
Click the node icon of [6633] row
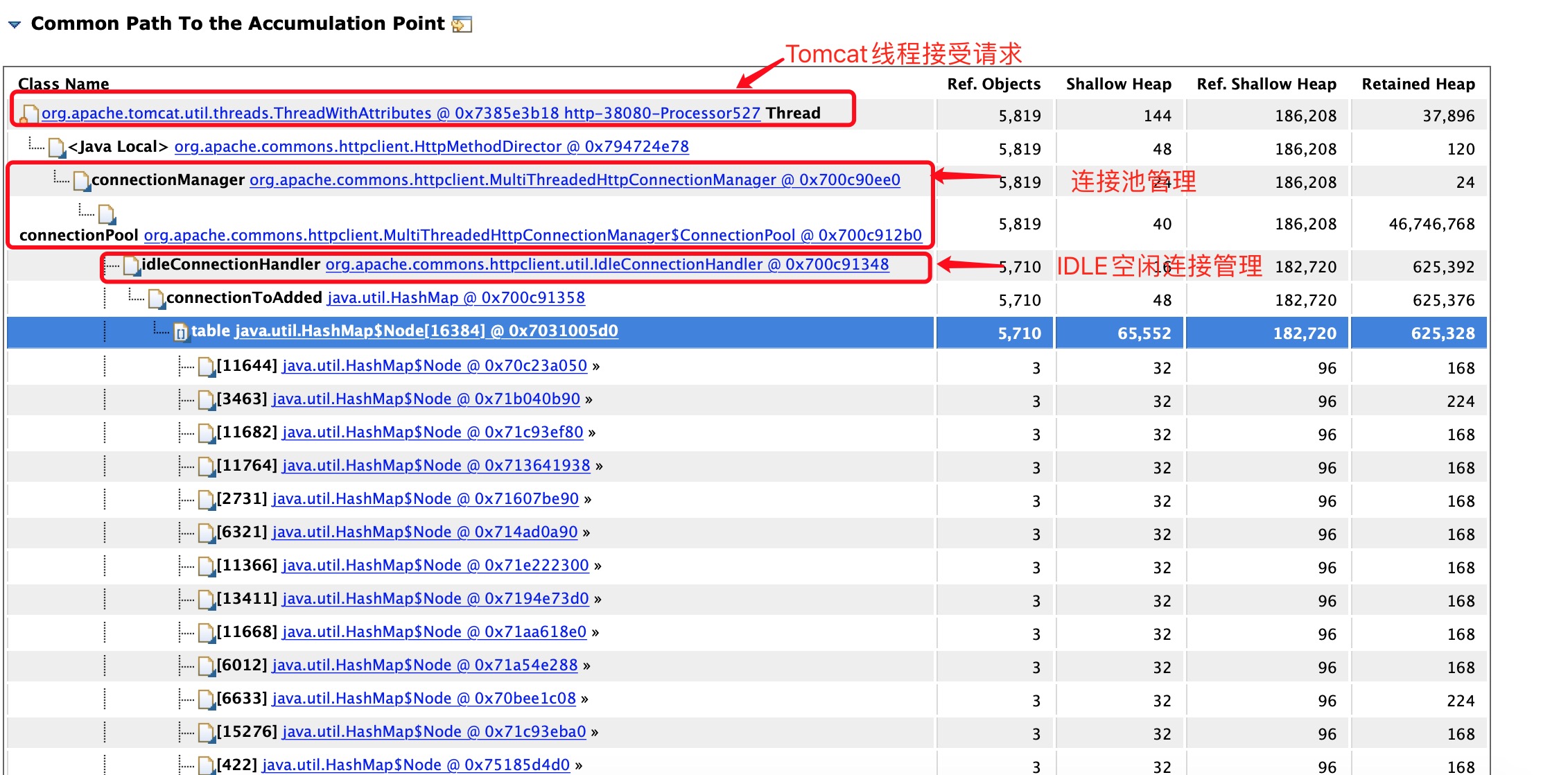pyautogui.click(x=207, y=699)
